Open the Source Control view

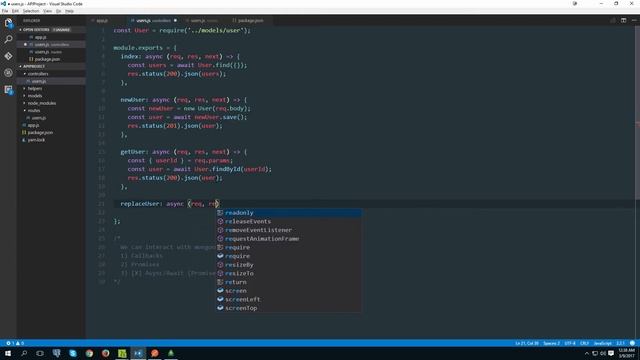pyautogui.click(x=8, y=56)
